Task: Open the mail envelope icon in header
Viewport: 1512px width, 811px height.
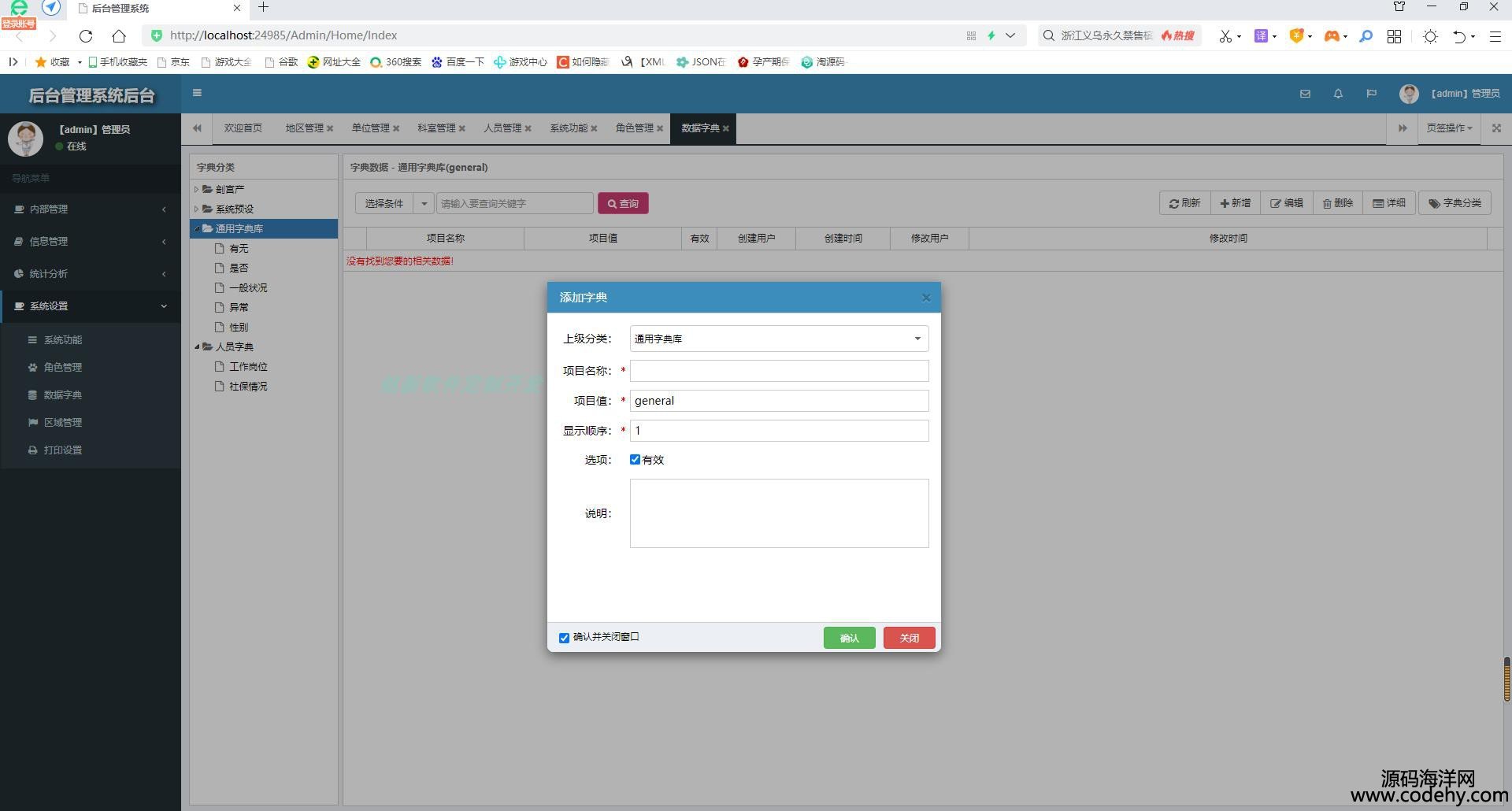Action: (1305, 94)
